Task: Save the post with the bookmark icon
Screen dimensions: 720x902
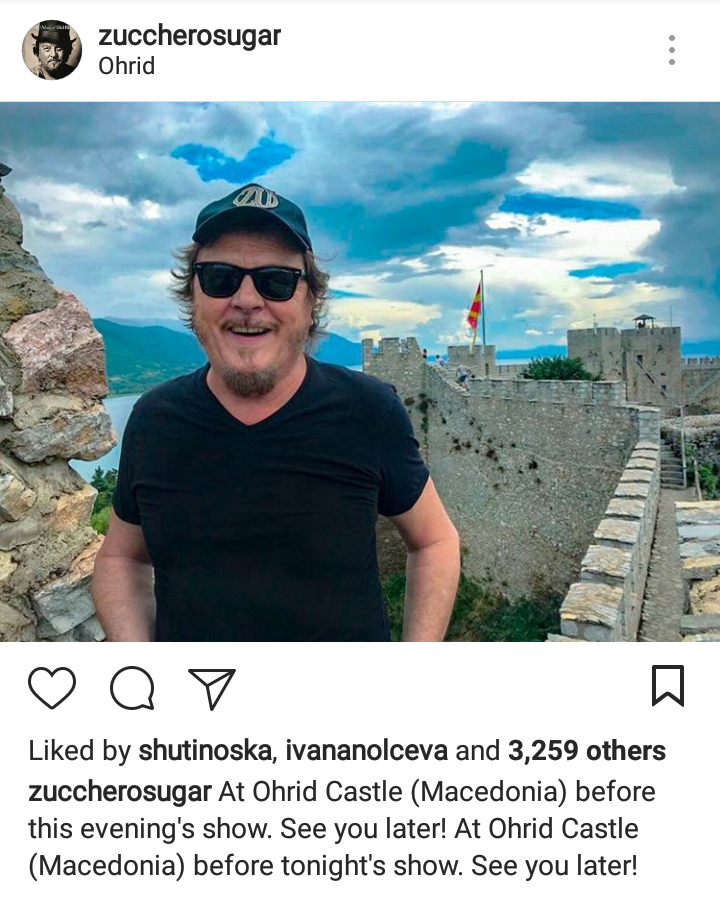Action: (668, 686)
